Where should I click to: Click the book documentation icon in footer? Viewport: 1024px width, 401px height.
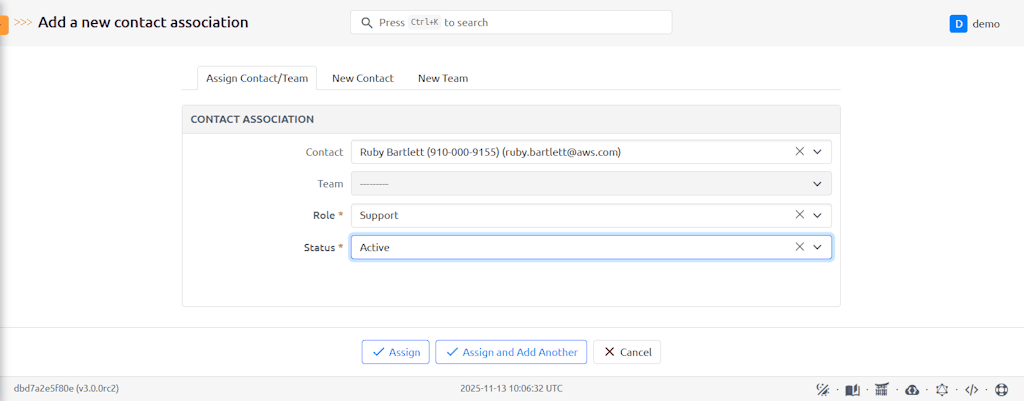(852, 389)
